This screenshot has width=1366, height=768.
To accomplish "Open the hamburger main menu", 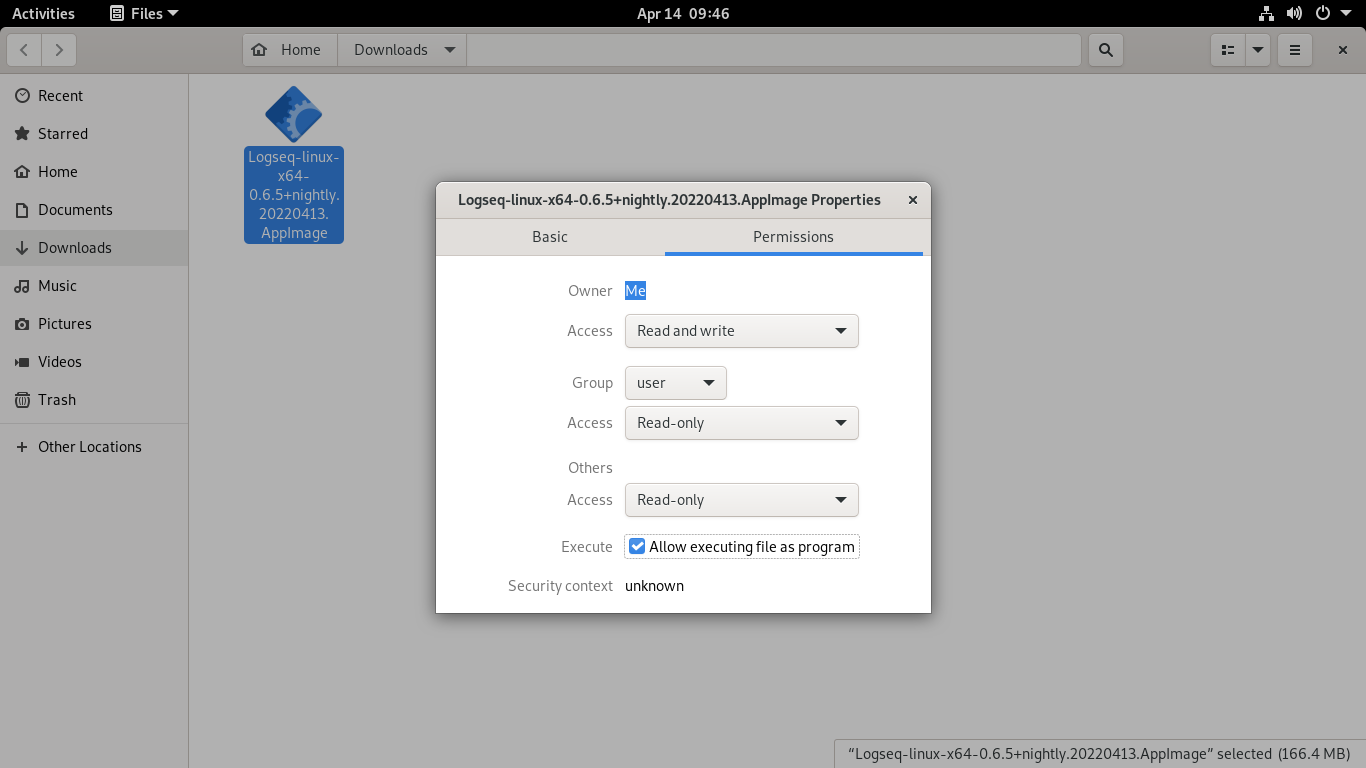I will click(1295, 50).
